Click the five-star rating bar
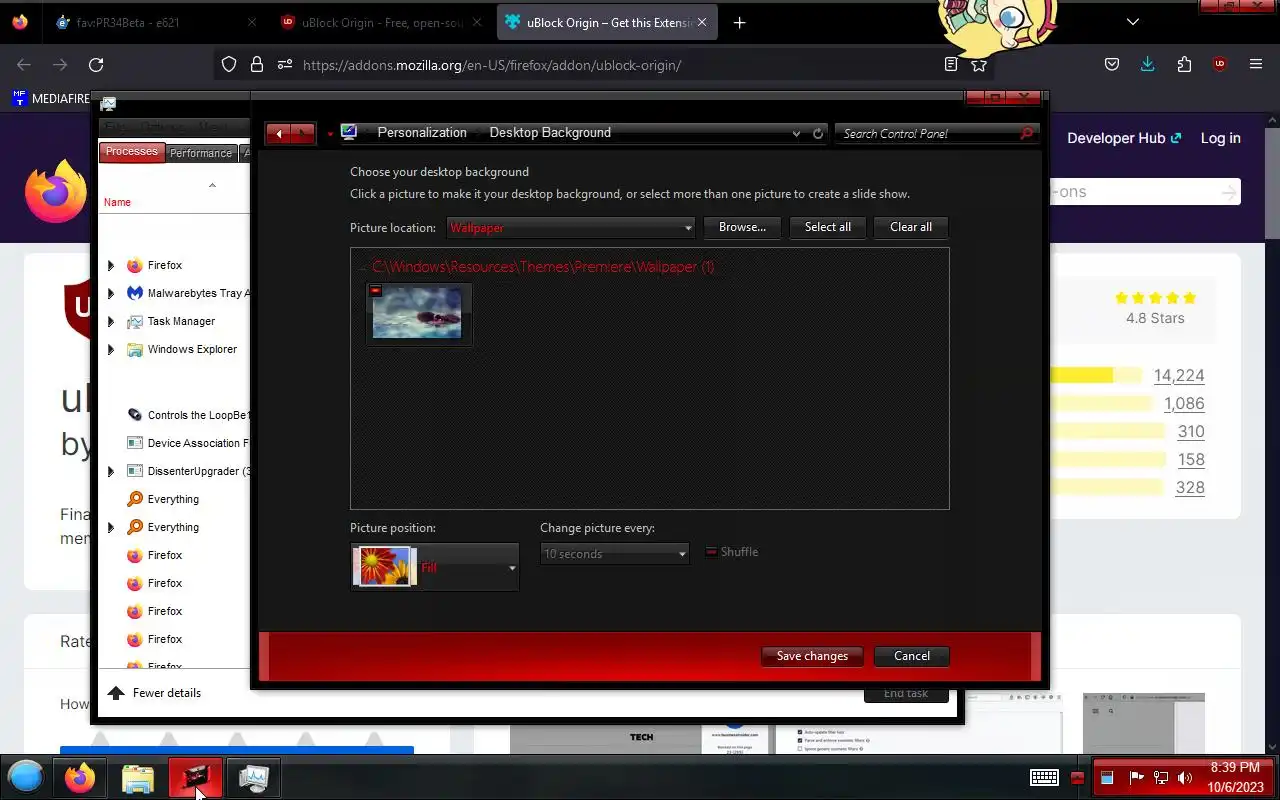1280x800 pixels. point(1095,376)
